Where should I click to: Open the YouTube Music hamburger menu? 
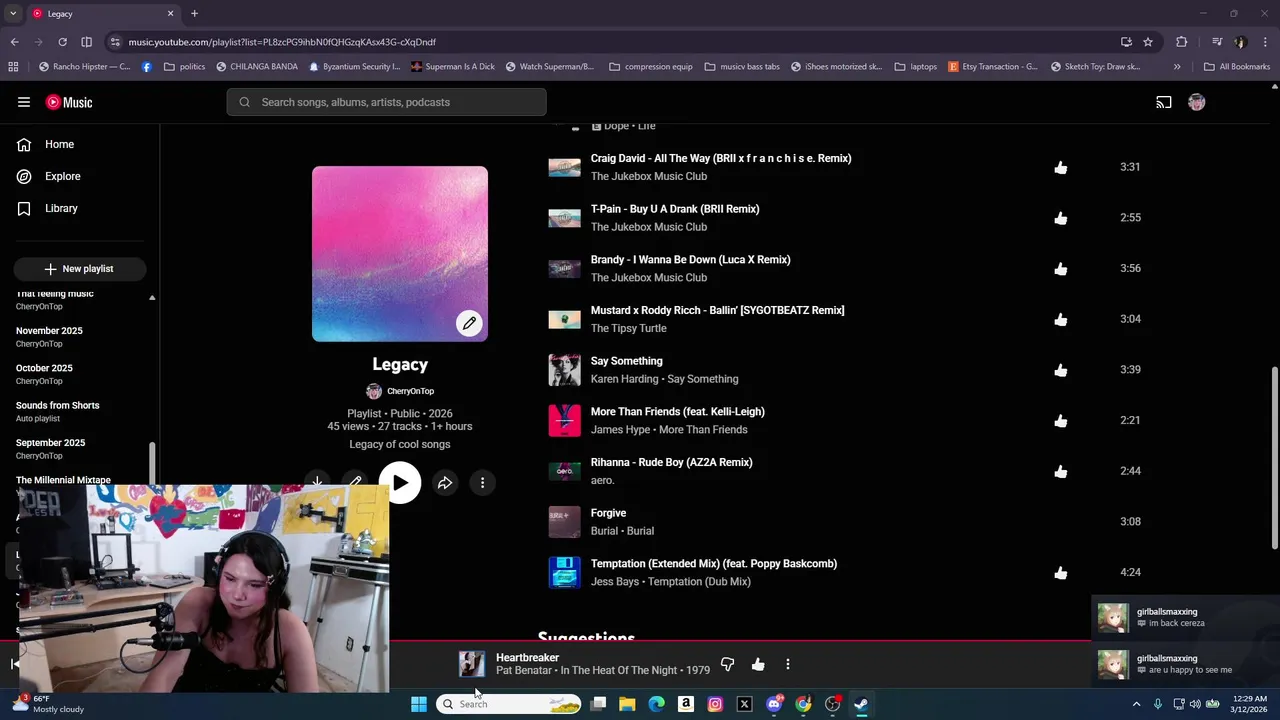pos(24,102)
